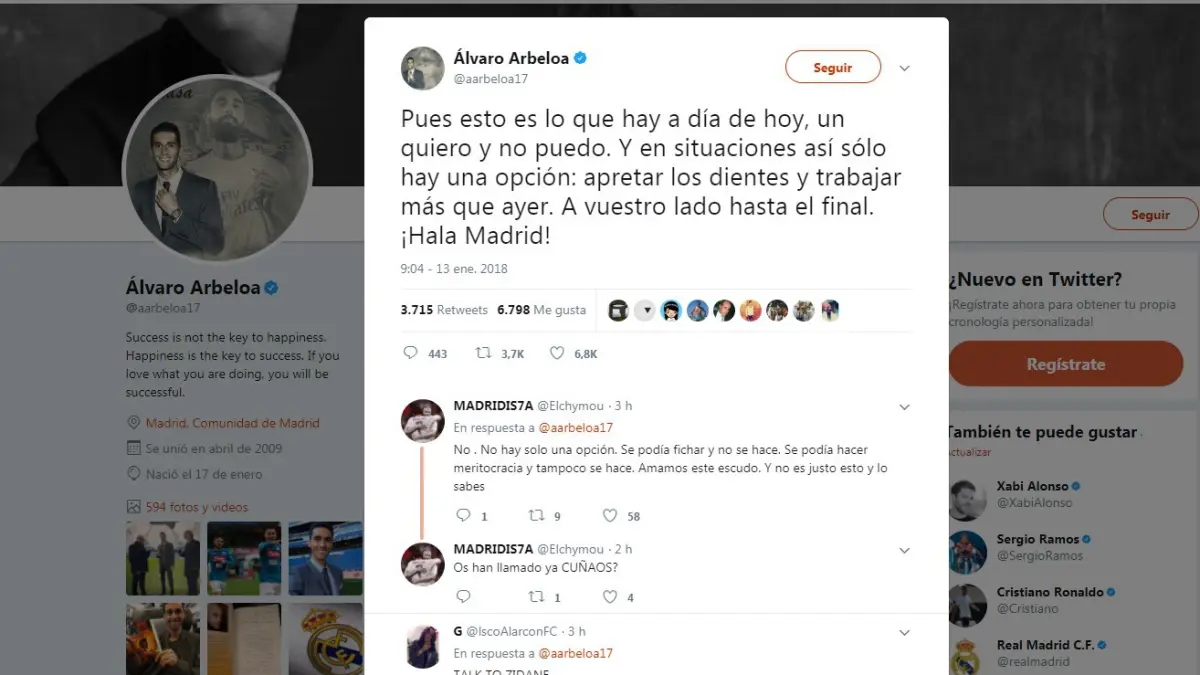Open Real Madrid crest photo thumbnail
This screenshot has height=675, width=1200.
click(325, 638)
